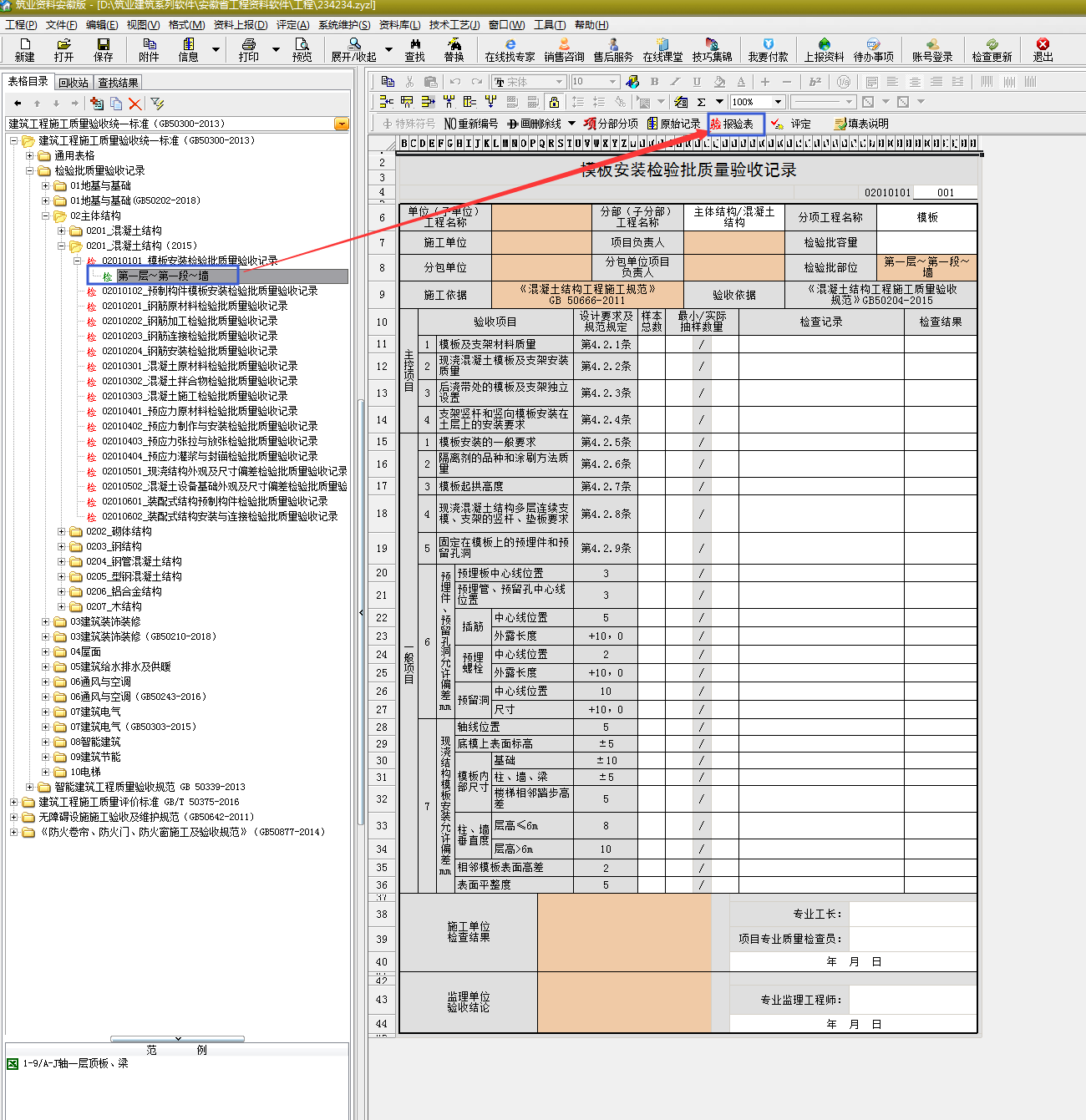This screenshot has width=1086, height=1120.
Task: Click 我要付款 payment icon
Action: 768,50
